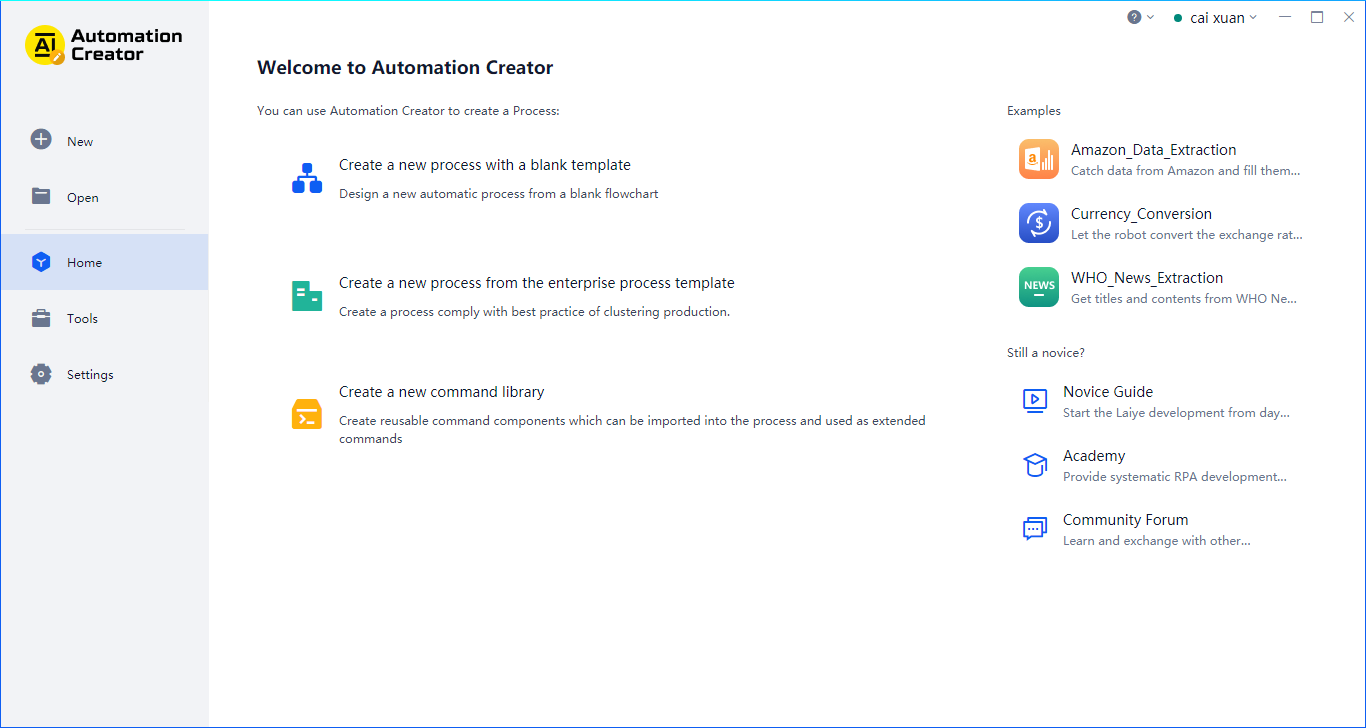The image size is (1366, 728).
Task: Open Settings in the sidebar
Action: (x=104, y=374)
